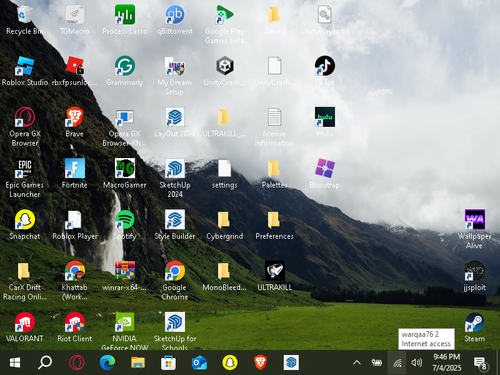The height and width of the screenshot is (375, 500).
Task: Open the Windows Start menu
Action: 15,362
